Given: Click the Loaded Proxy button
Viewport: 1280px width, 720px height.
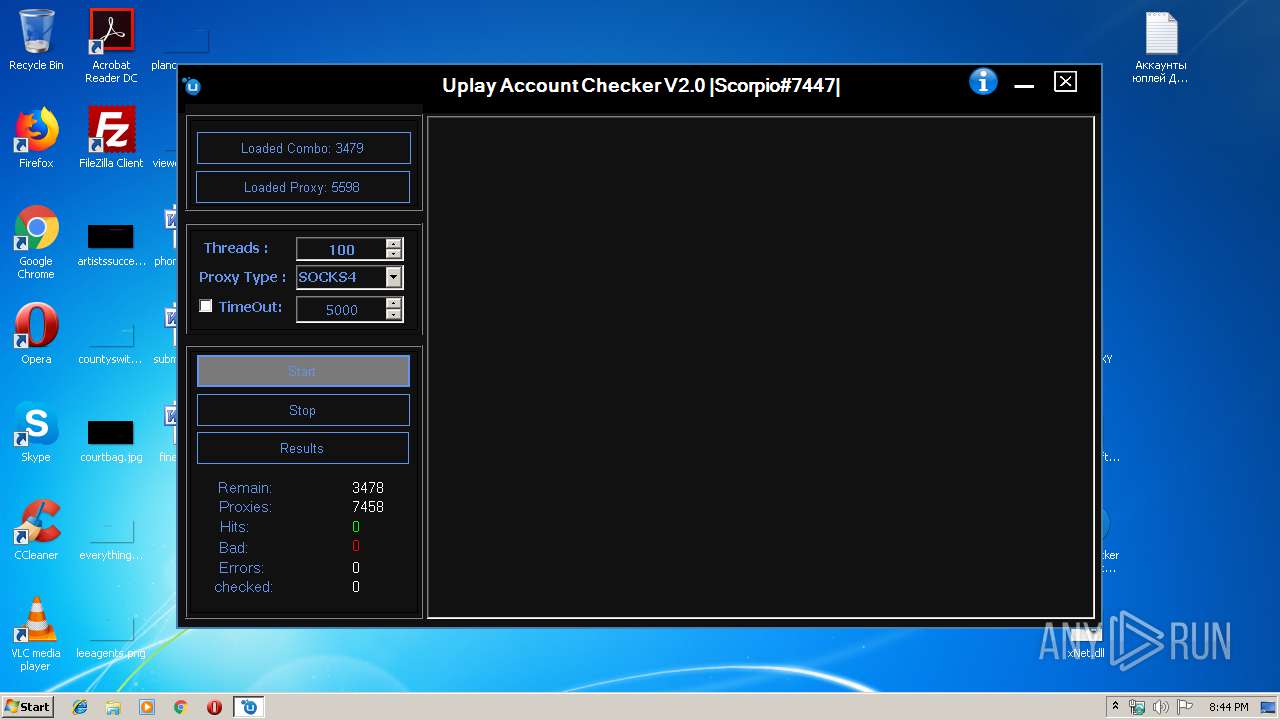Looking at the screenshot, I should tap(303, 187).
